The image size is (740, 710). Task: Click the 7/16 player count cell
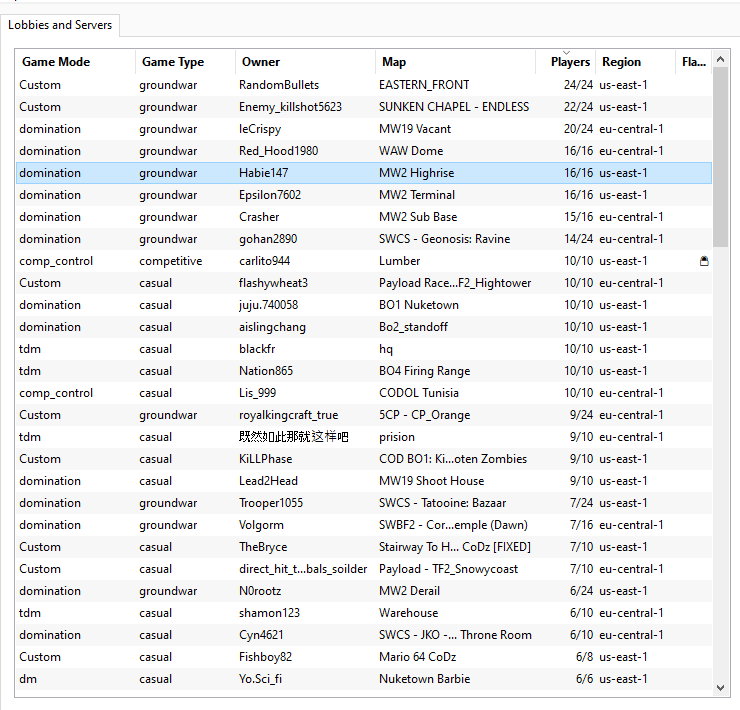click(x=581, y=525)
